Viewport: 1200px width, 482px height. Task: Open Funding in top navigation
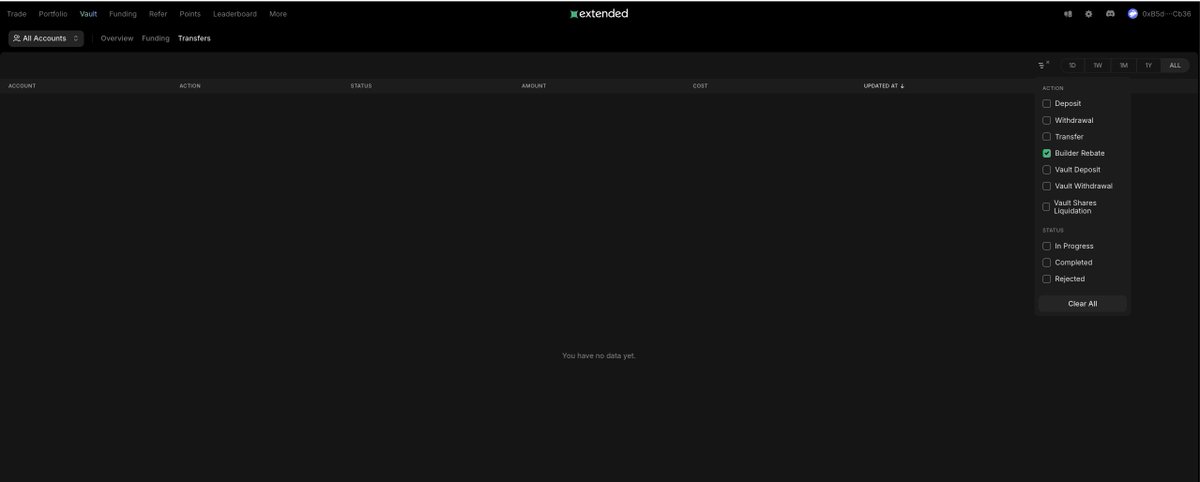point(123,14)
